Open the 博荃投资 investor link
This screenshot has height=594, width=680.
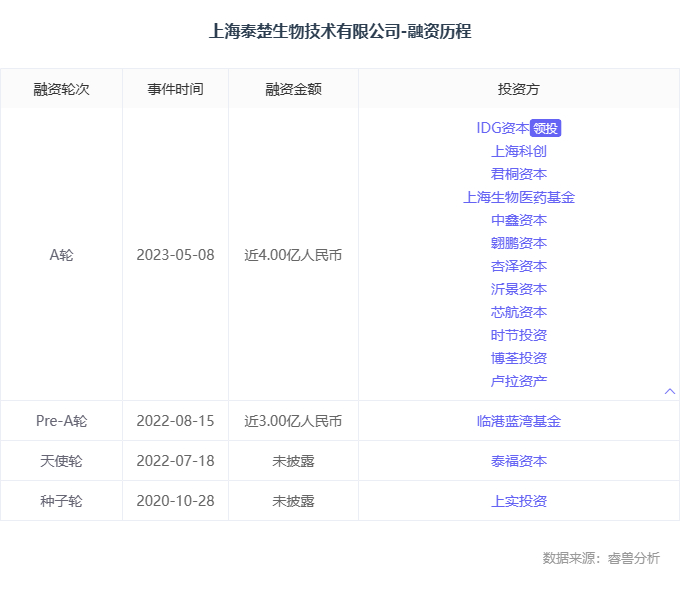(x=519, y=358)
